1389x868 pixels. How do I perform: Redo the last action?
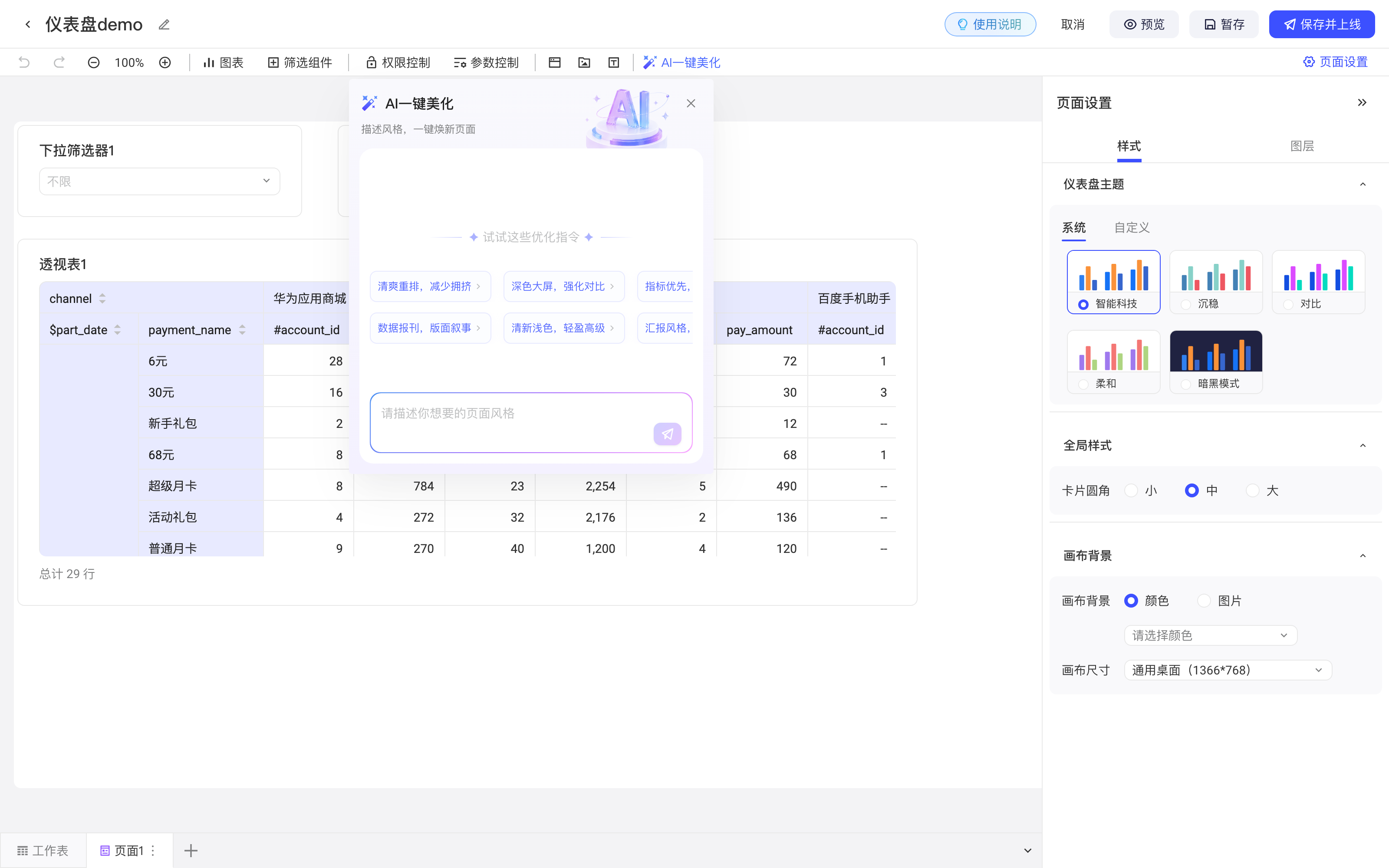pos(59,62)
